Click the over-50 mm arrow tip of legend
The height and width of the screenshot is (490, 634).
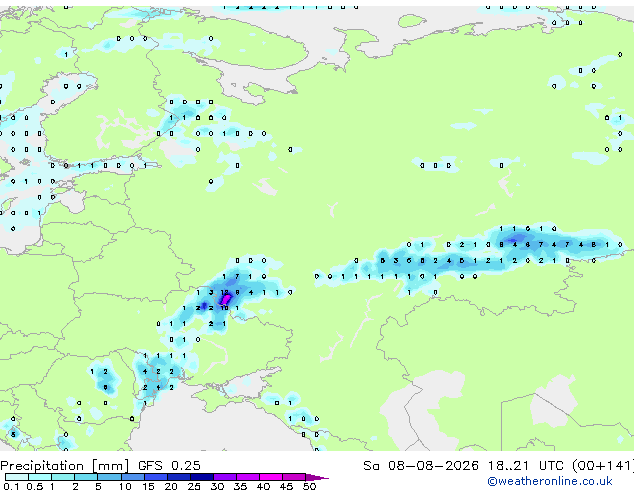[x=317, y=477]
